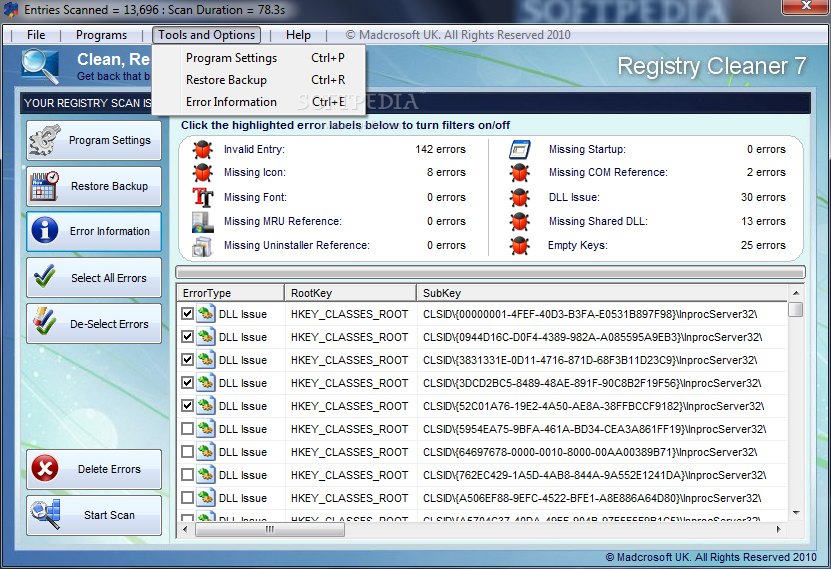Toggle the Empty Keys filter label
This screenshot has width=831, height=569.
[578, 246]
